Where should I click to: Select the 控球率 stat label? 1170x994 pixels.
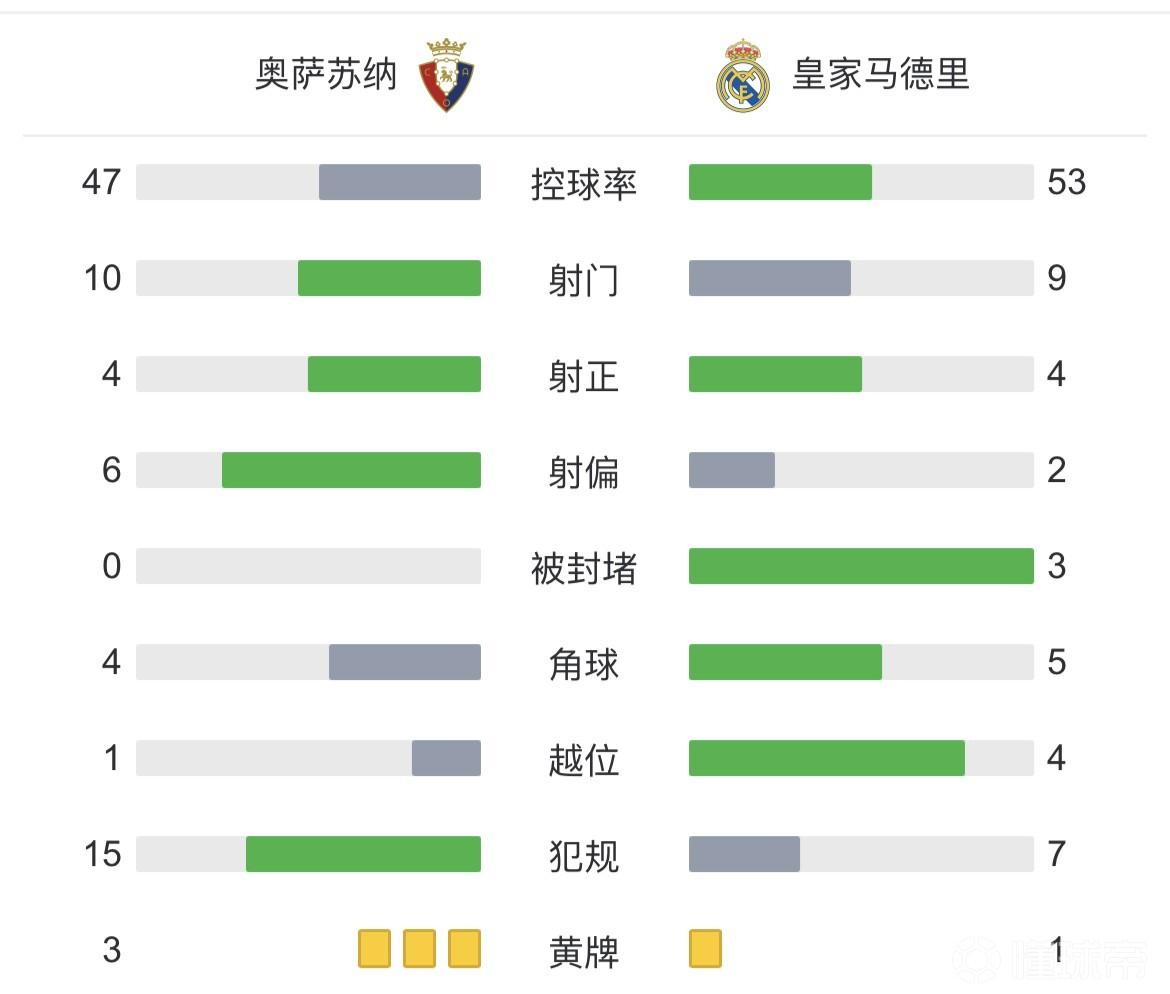pos(584,183)
